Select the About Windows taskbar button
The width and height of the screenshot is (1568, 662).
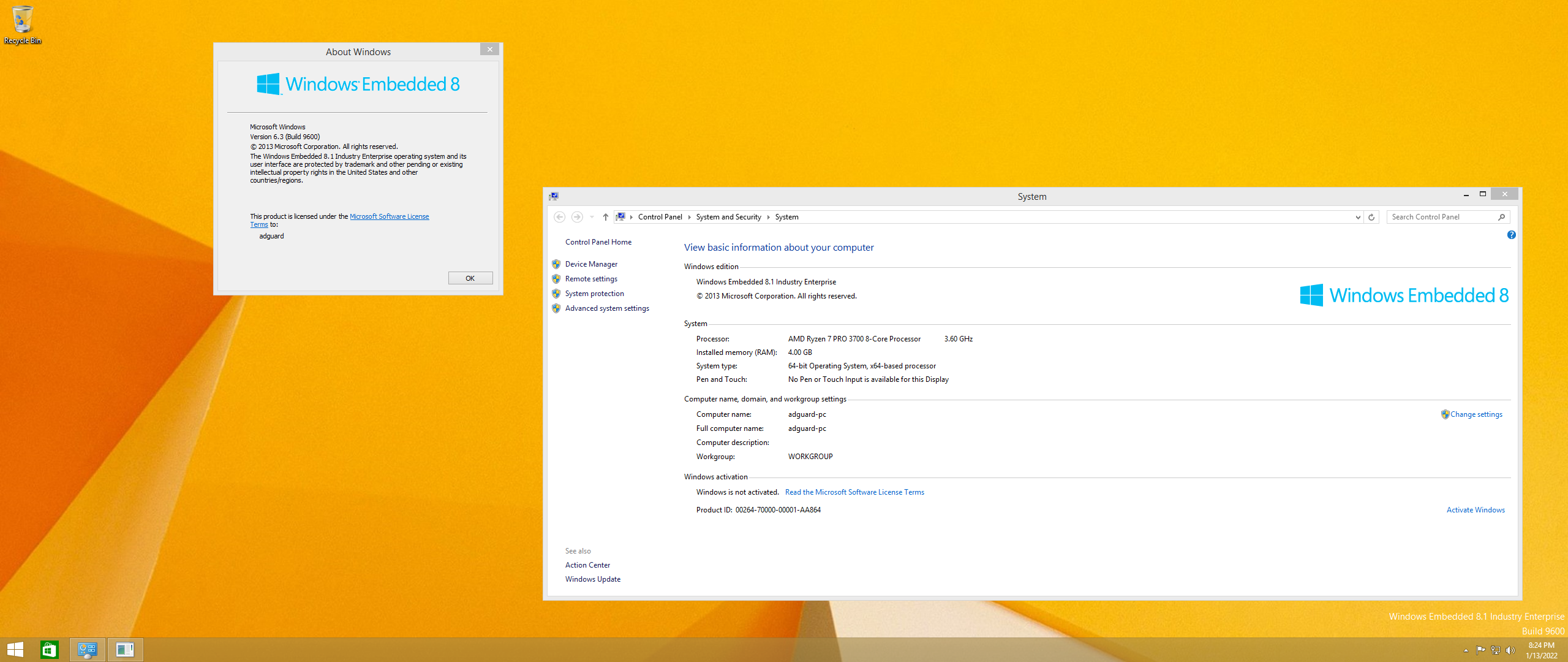125,650
